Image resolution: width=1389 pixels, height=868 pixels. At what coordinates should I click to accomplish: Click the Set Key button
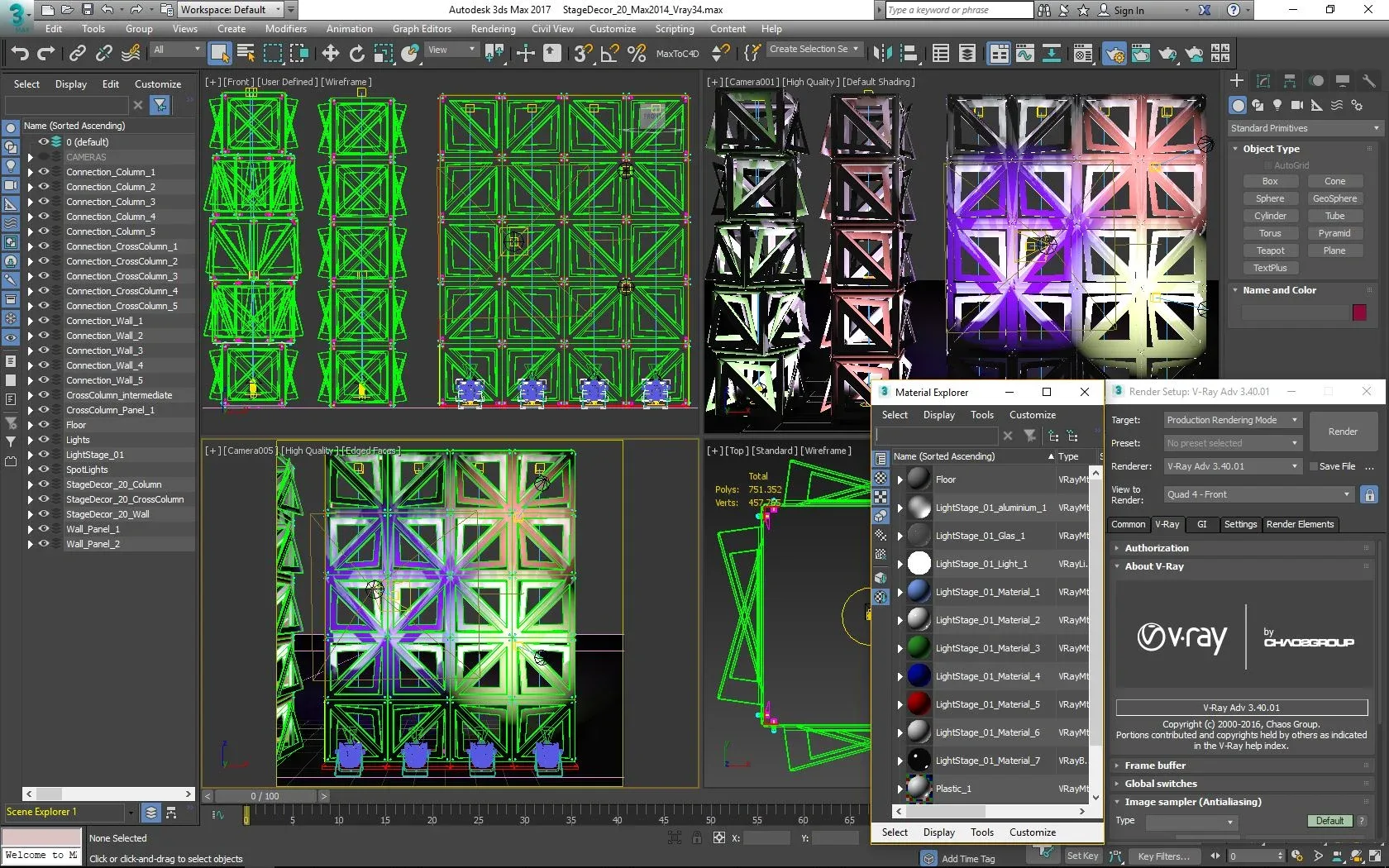[1082, 856]
